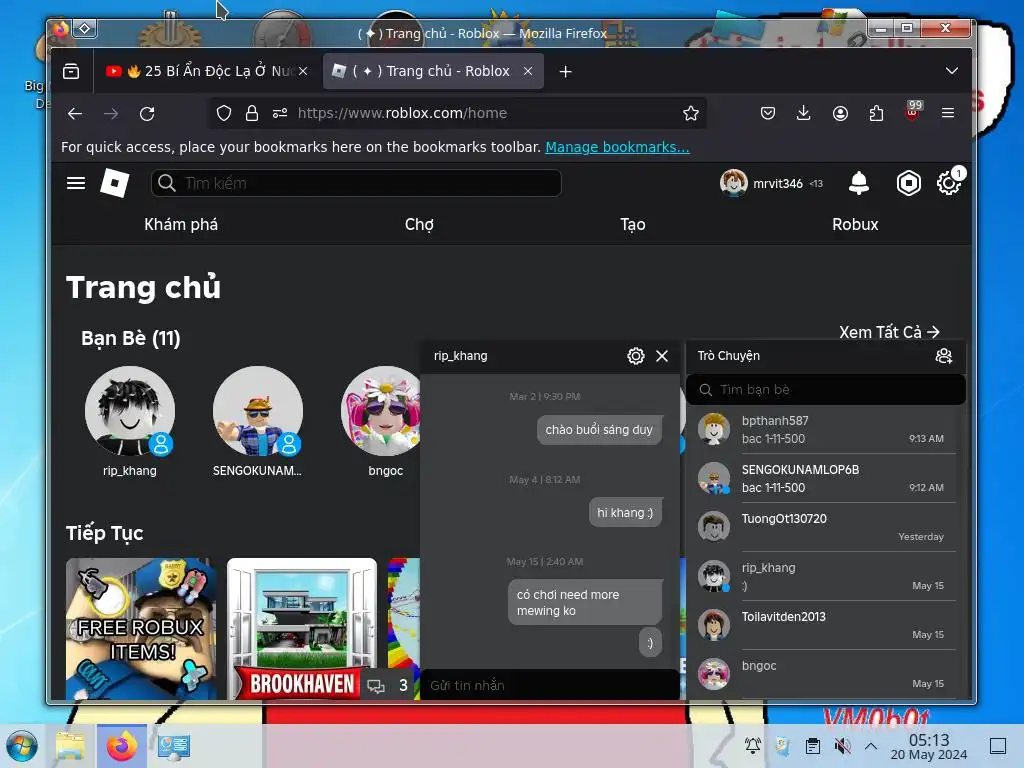Viewport: 1024px width, 768px height.
Task: Open site permissions icon in address bar
Action: (280, 114)
